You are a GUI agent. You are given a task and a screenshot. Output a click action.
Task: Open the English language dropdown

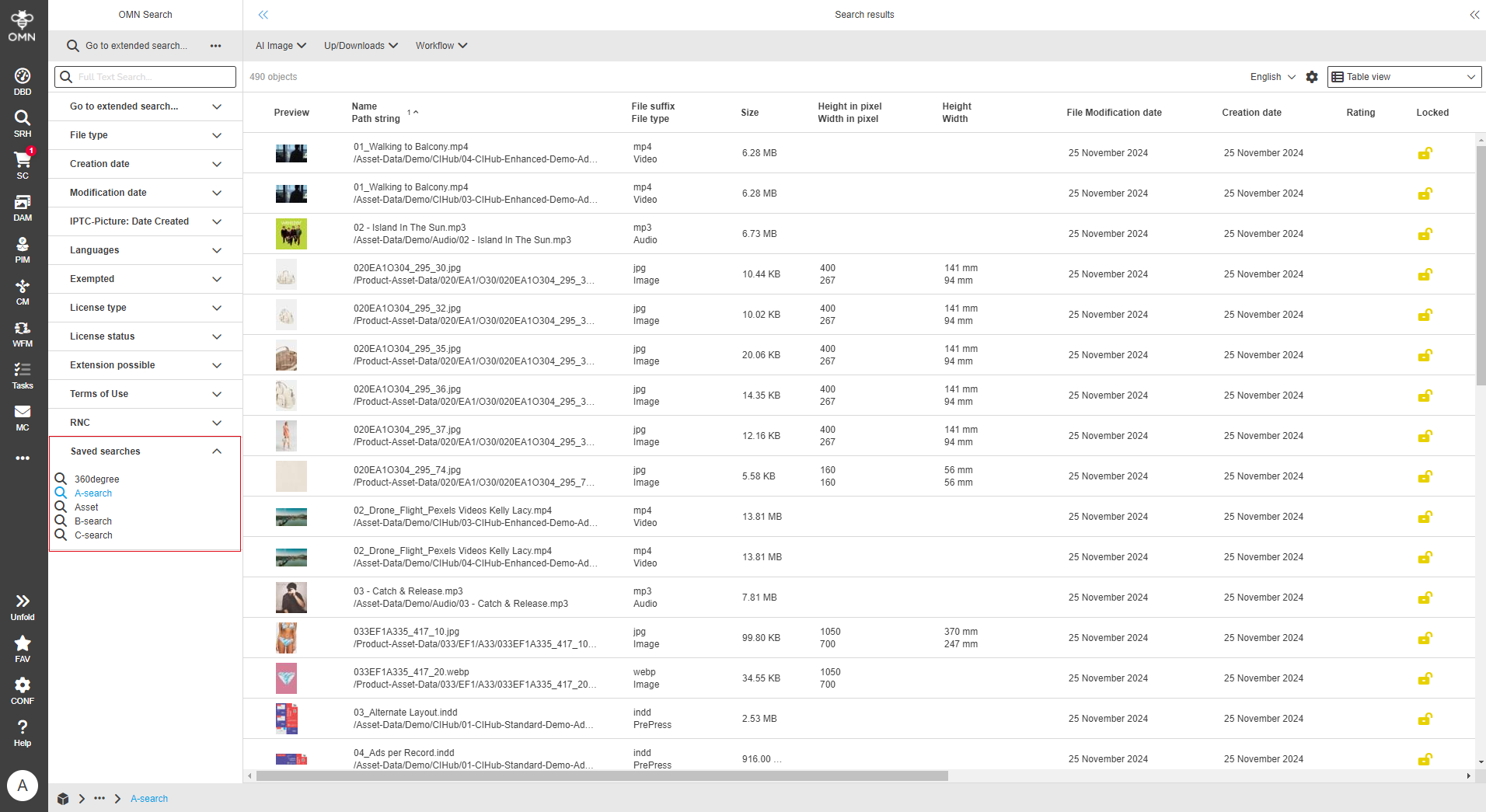coord(1270,76)
